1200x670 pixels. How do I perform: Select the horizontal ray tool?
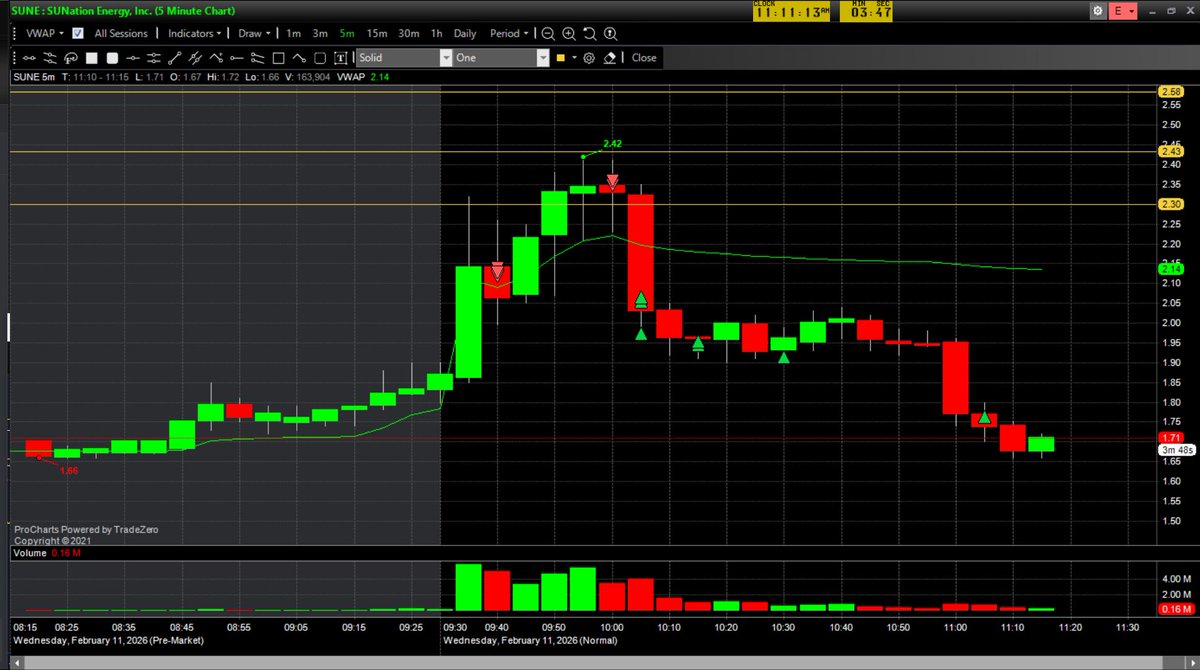(x=236, y=58)
